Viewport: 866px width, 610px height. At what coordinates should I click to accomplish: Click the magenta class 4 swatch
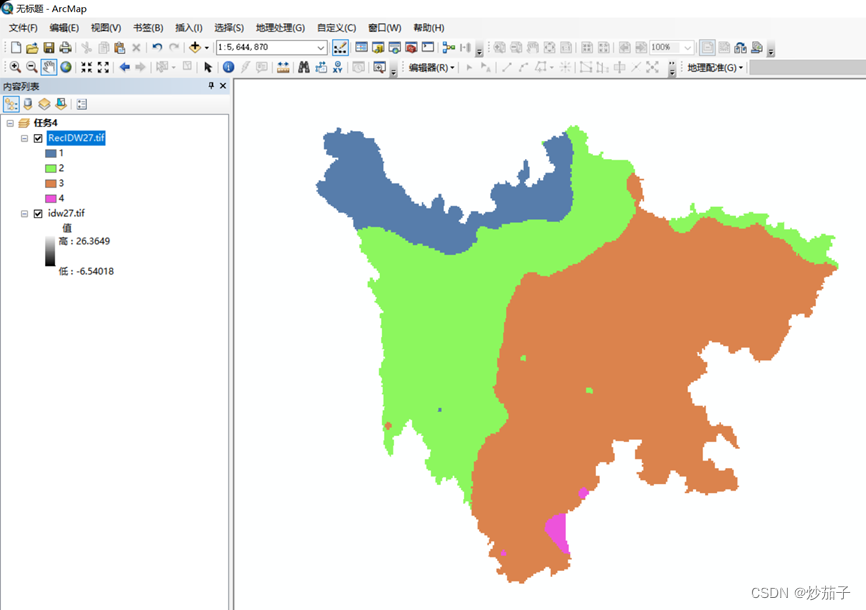[x=51, y=198]
